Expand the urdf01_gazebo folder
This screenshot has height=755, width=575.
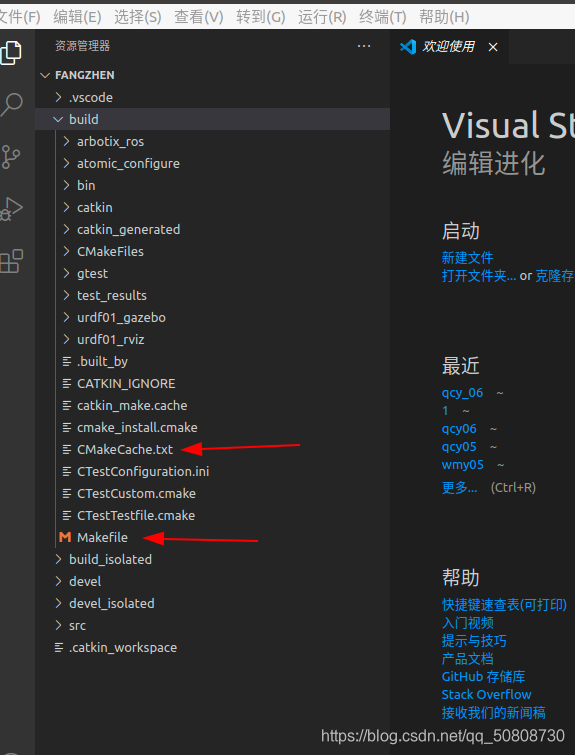(66, 317)
